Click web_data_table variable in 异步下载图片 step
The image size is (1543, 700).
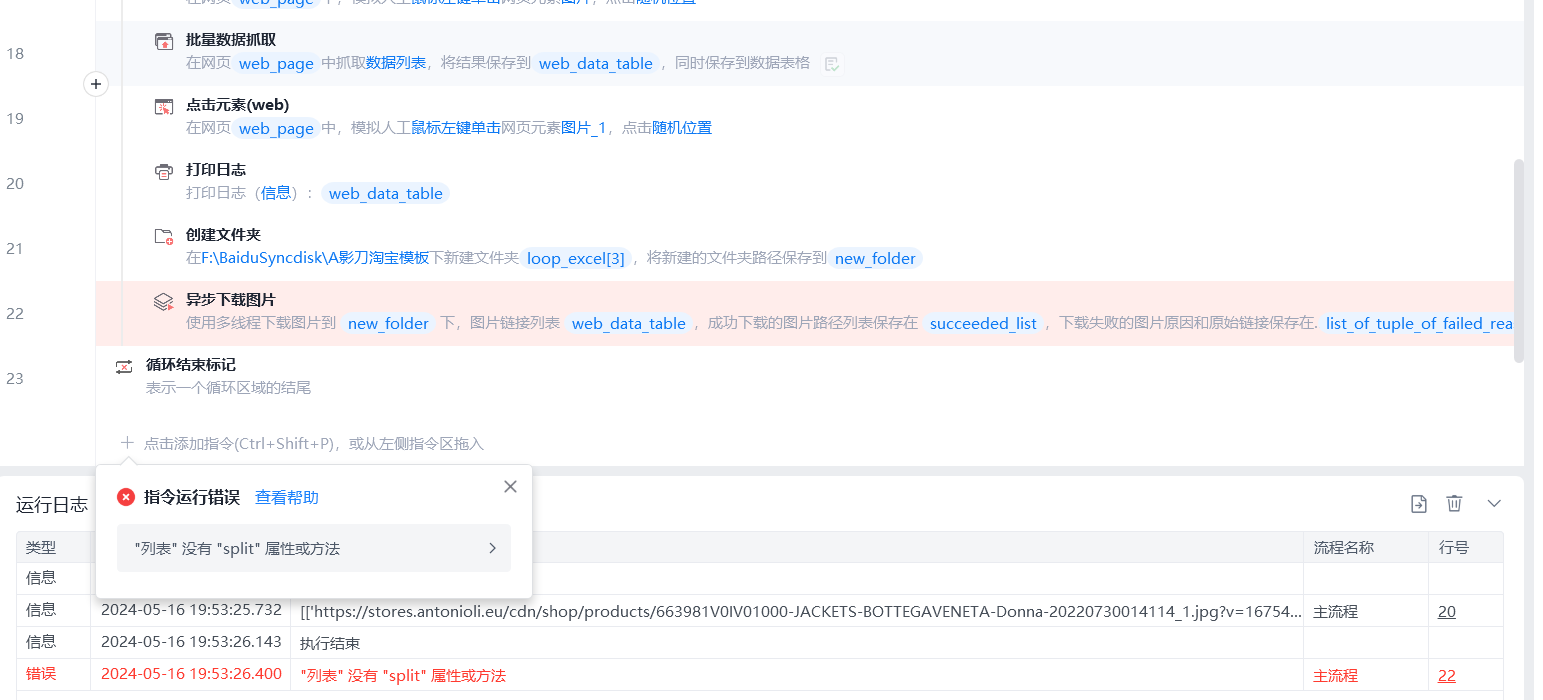pos(629,324)
